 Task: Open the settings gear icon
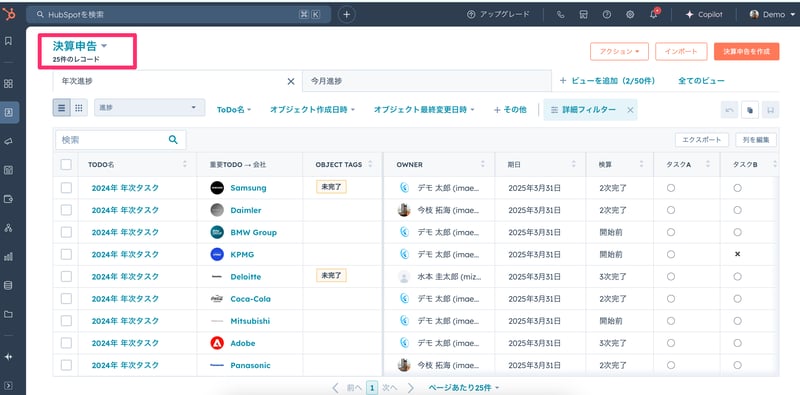tap(630, 15)
